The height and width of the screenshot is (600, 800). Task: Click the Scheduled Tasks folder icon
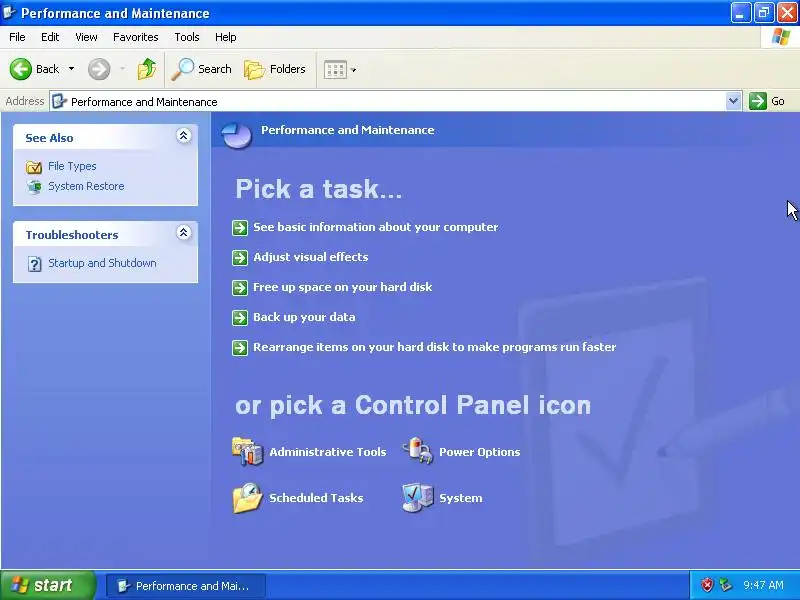point(247,498)
